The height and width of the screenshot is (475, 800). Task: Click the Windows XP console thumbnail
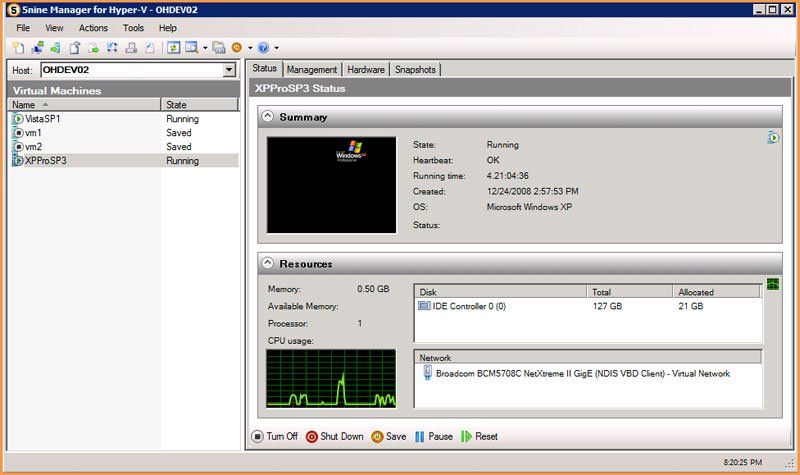[x=332, y=185]
